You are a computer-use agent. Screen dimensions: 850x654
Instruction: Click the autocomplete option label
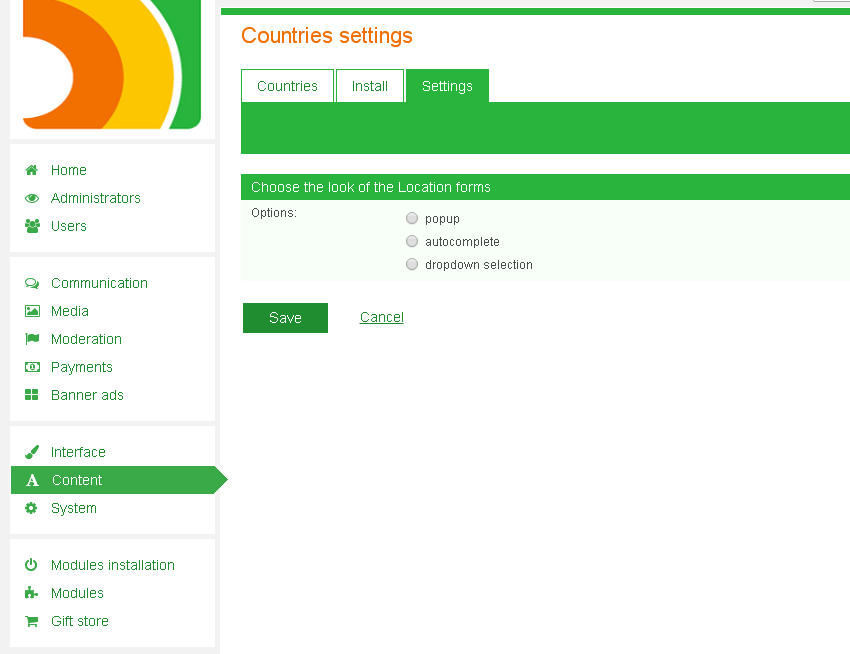pyautogui.click(x=462, y=242)
